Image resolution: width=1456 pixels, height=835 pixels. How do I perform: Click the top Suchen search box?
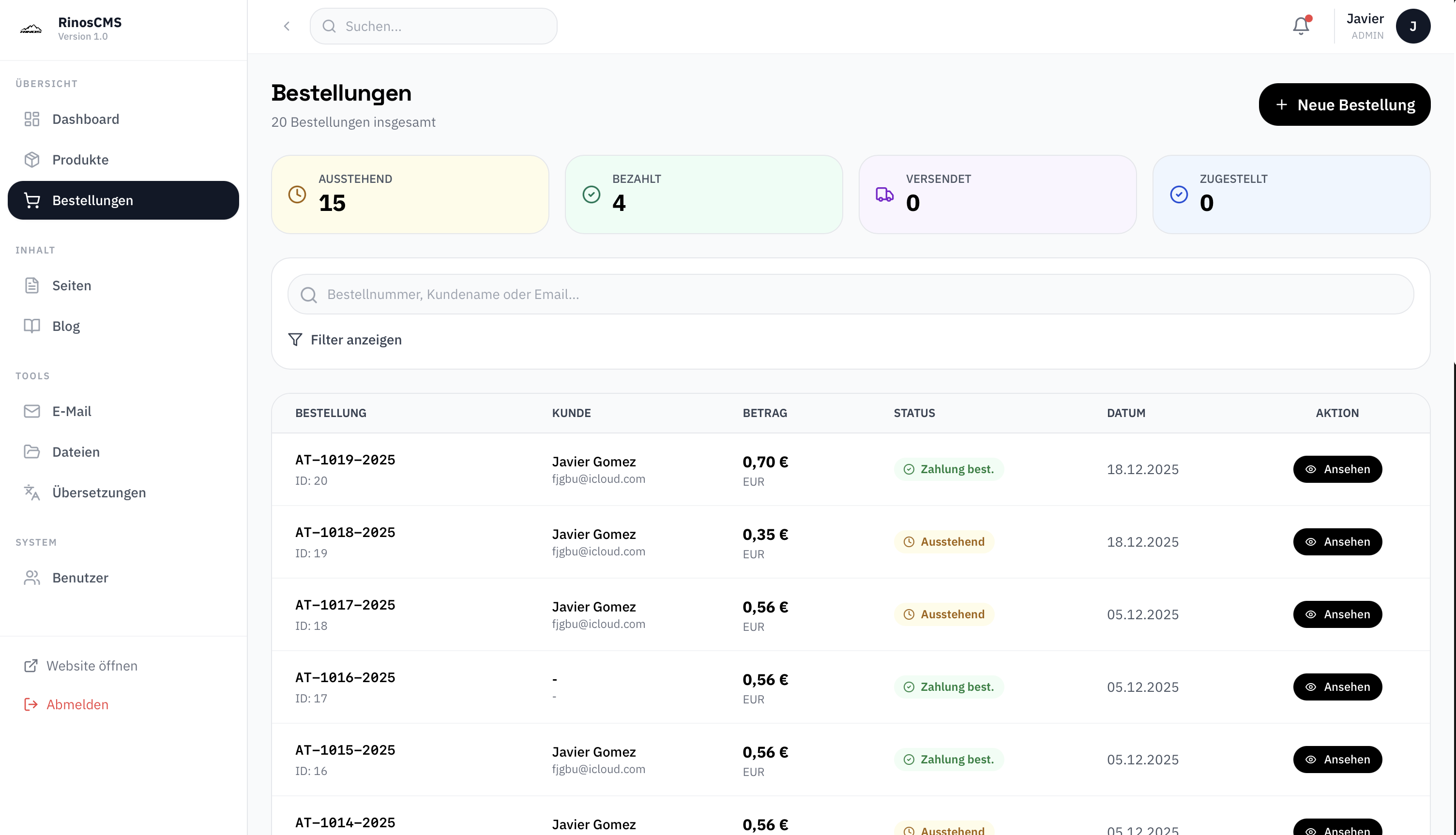pos(434,27)
